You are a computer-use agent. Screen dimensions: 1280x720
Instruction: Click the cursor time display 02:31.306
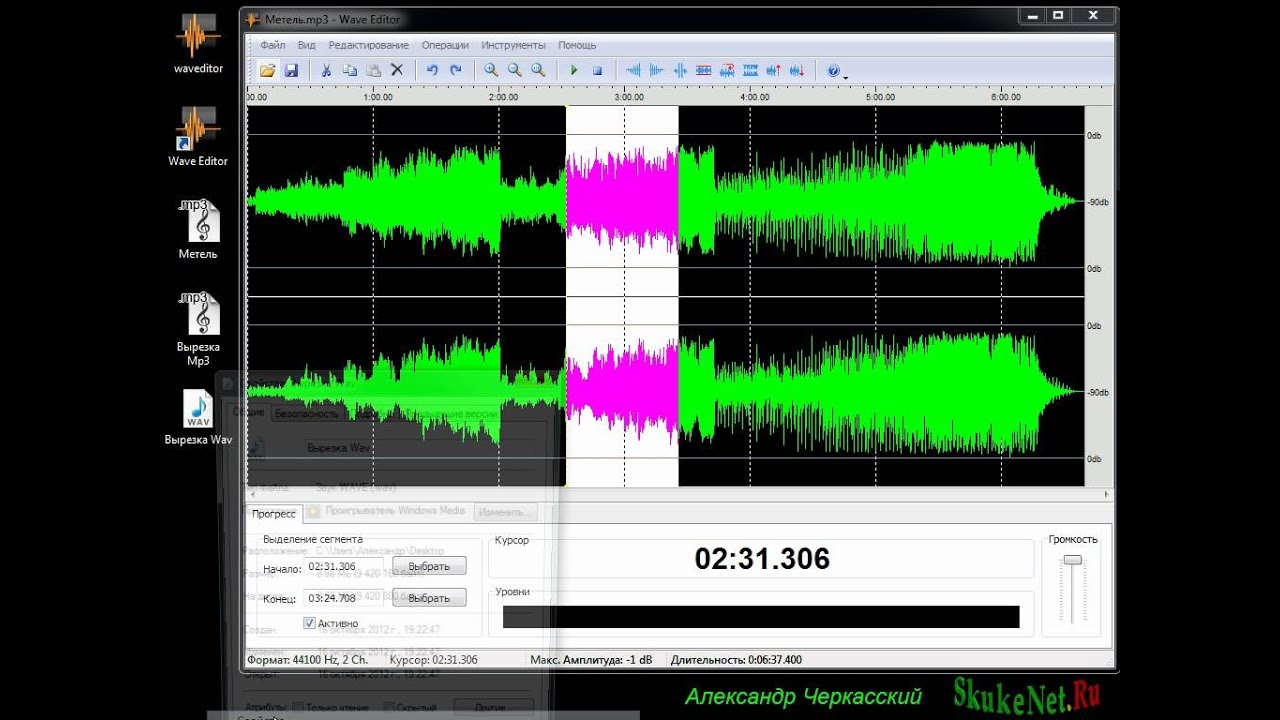point(762,559)
